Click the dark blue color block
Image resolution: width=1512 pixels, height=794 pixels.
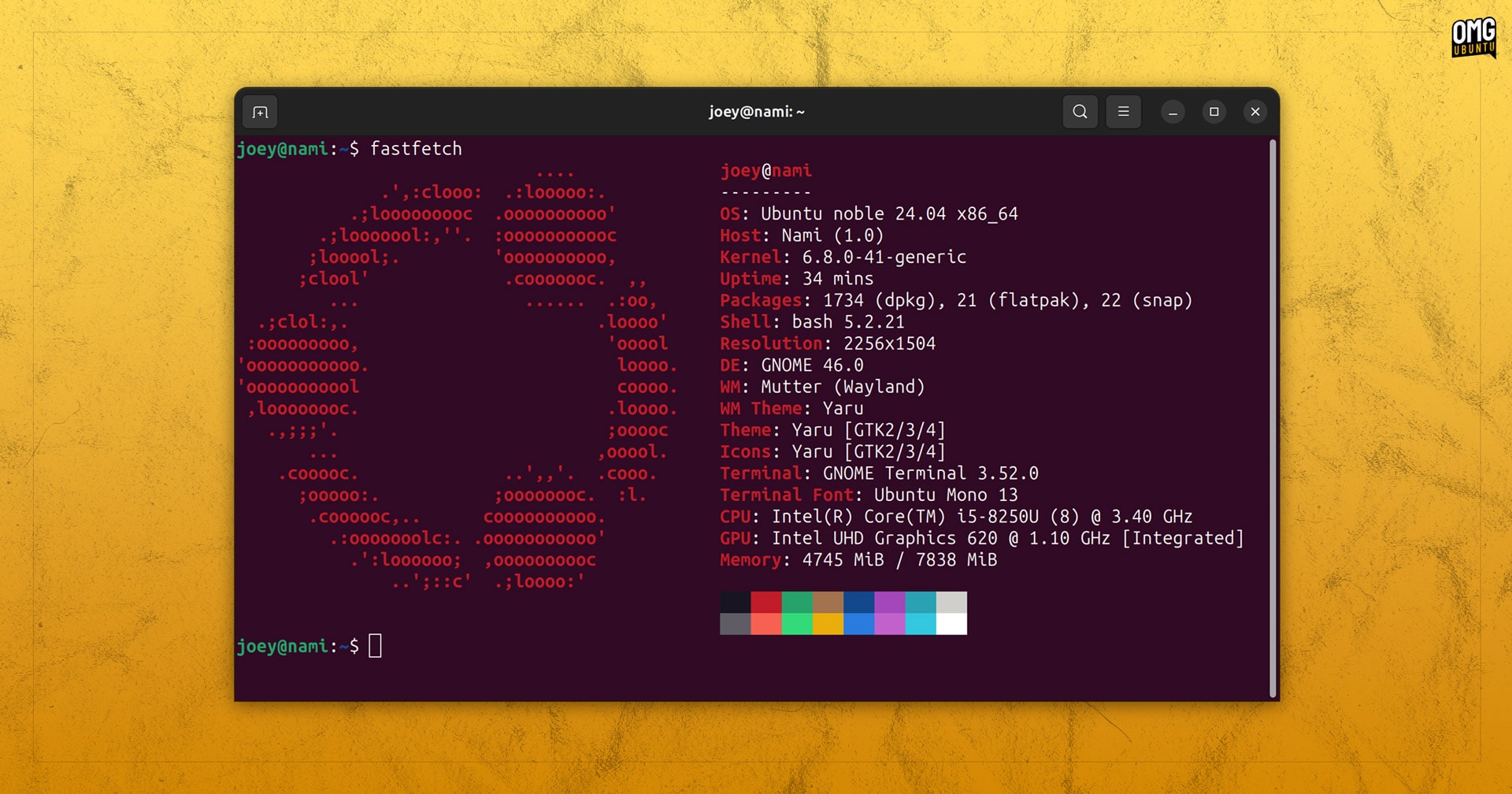pos(858,603)
